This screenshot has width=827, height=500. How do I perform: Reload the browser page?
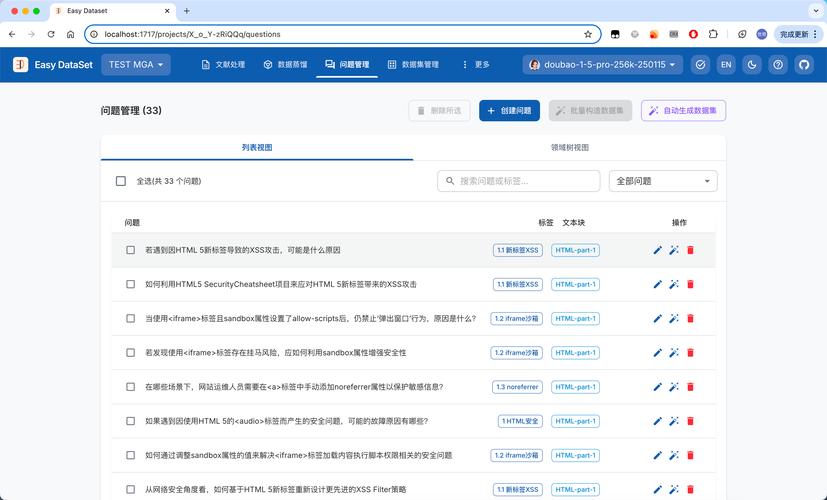click(x=51, y=34)
